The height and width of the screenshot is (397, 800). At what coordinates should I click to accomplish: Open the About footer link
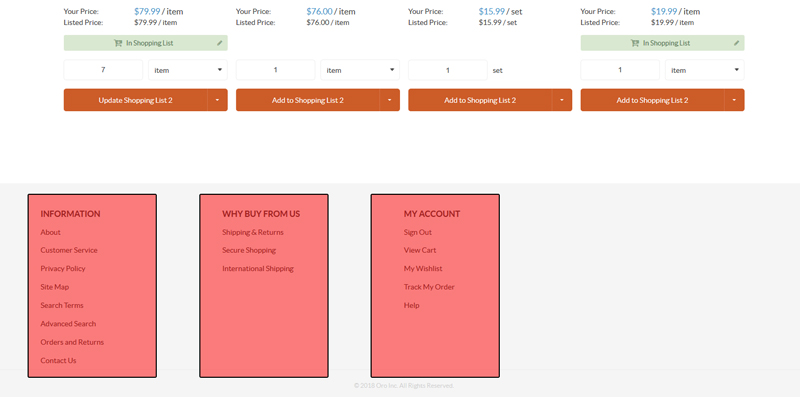(x=51, y=232)
